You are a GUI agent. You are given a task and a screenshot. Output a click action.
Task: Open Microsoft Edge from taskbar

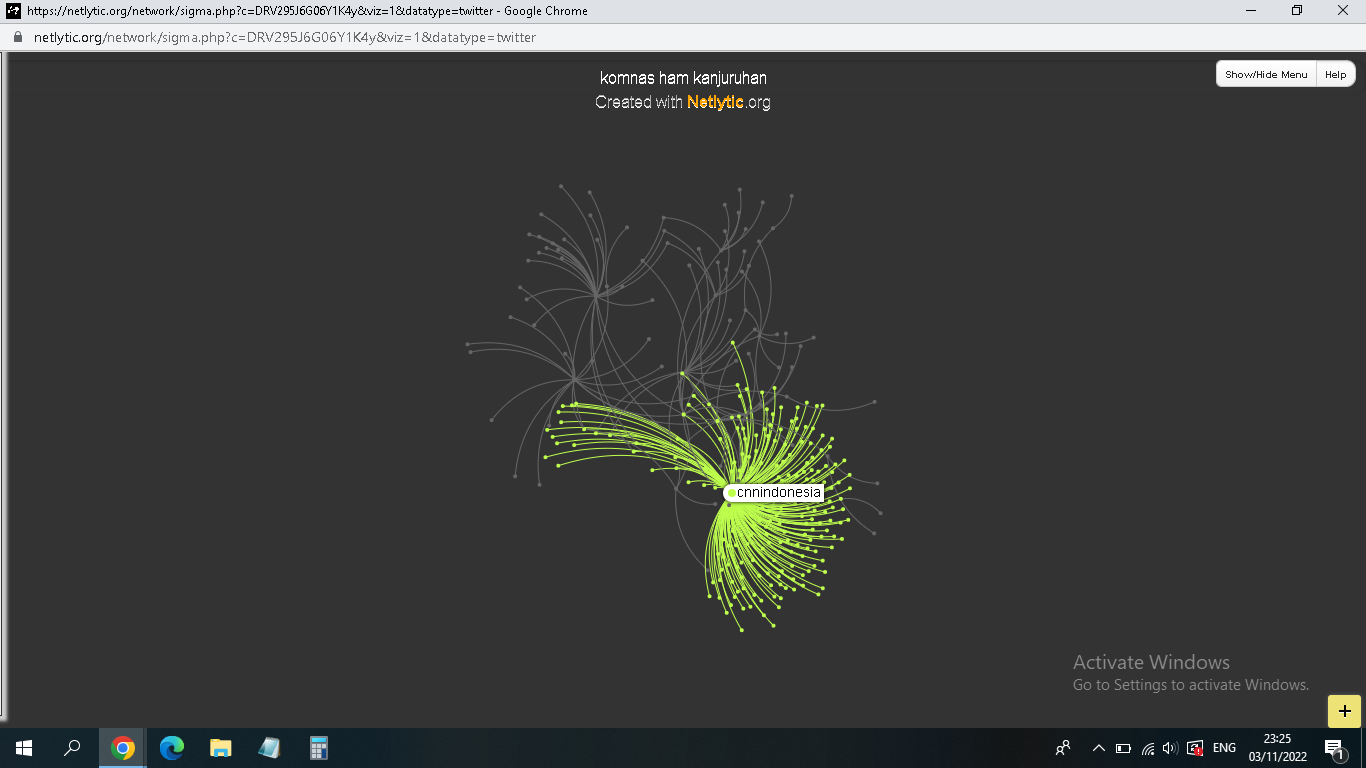pos(172,748)
